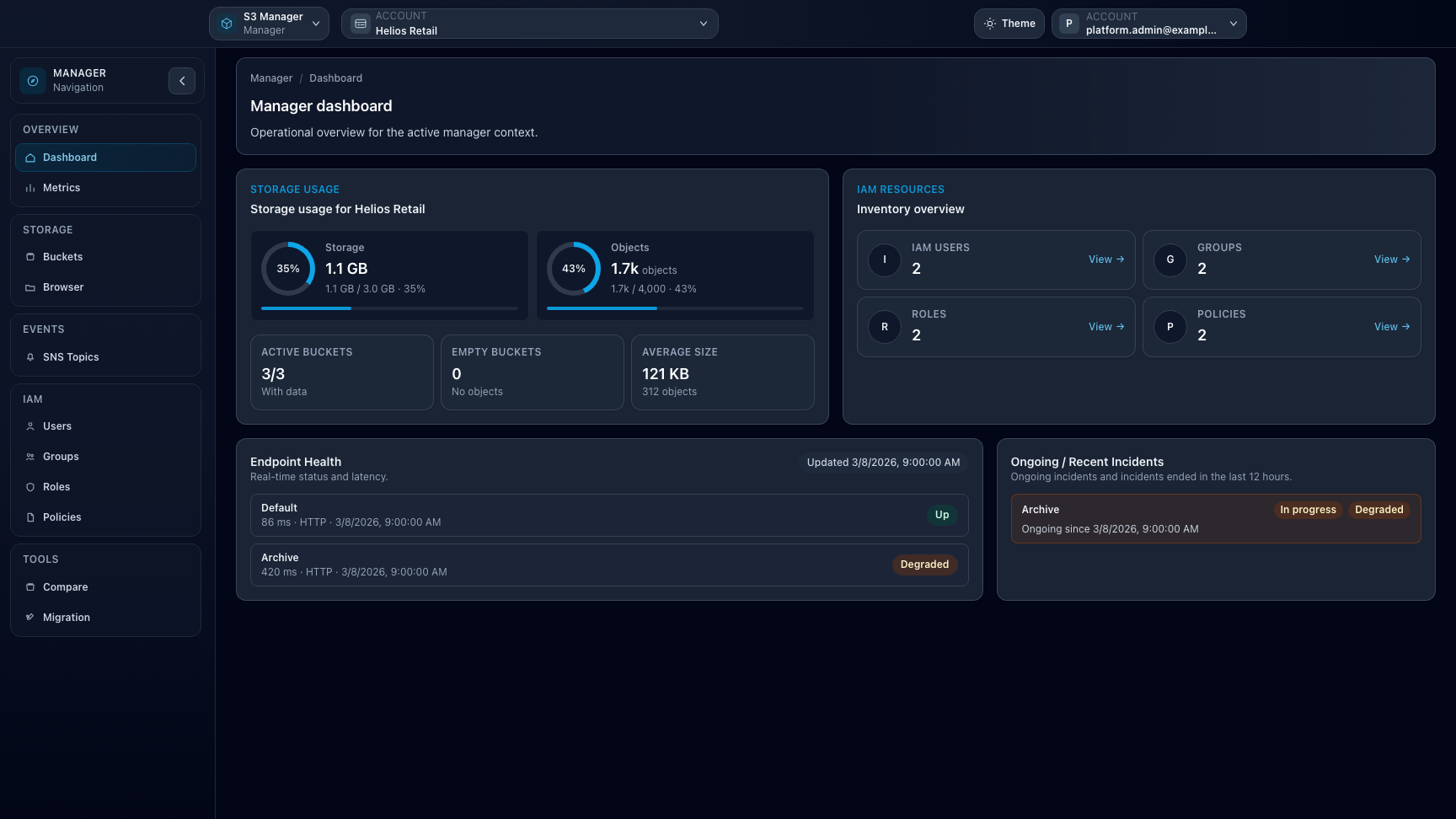Viewport: 1456px width, 819px height.
Task: Collapse the Manager Navigation sidebar
Action: pos(182,80)
